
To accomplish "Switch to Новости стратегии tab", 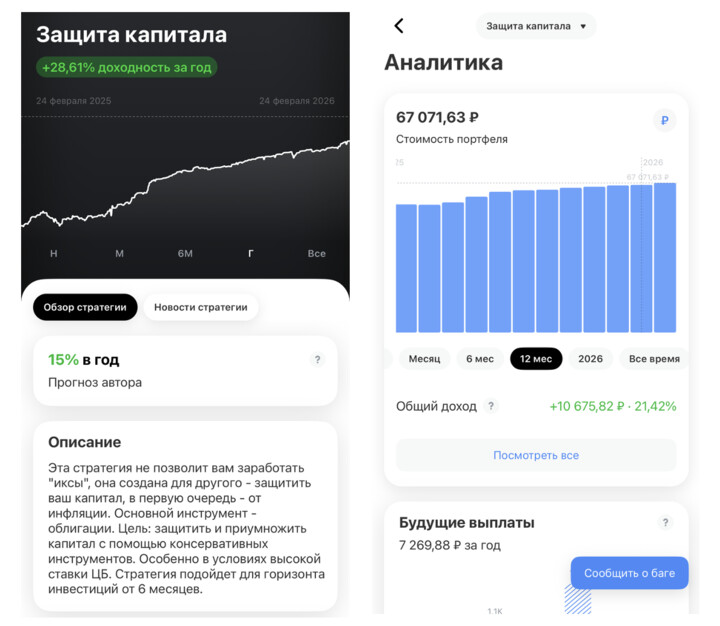I will tap(200, 307).
